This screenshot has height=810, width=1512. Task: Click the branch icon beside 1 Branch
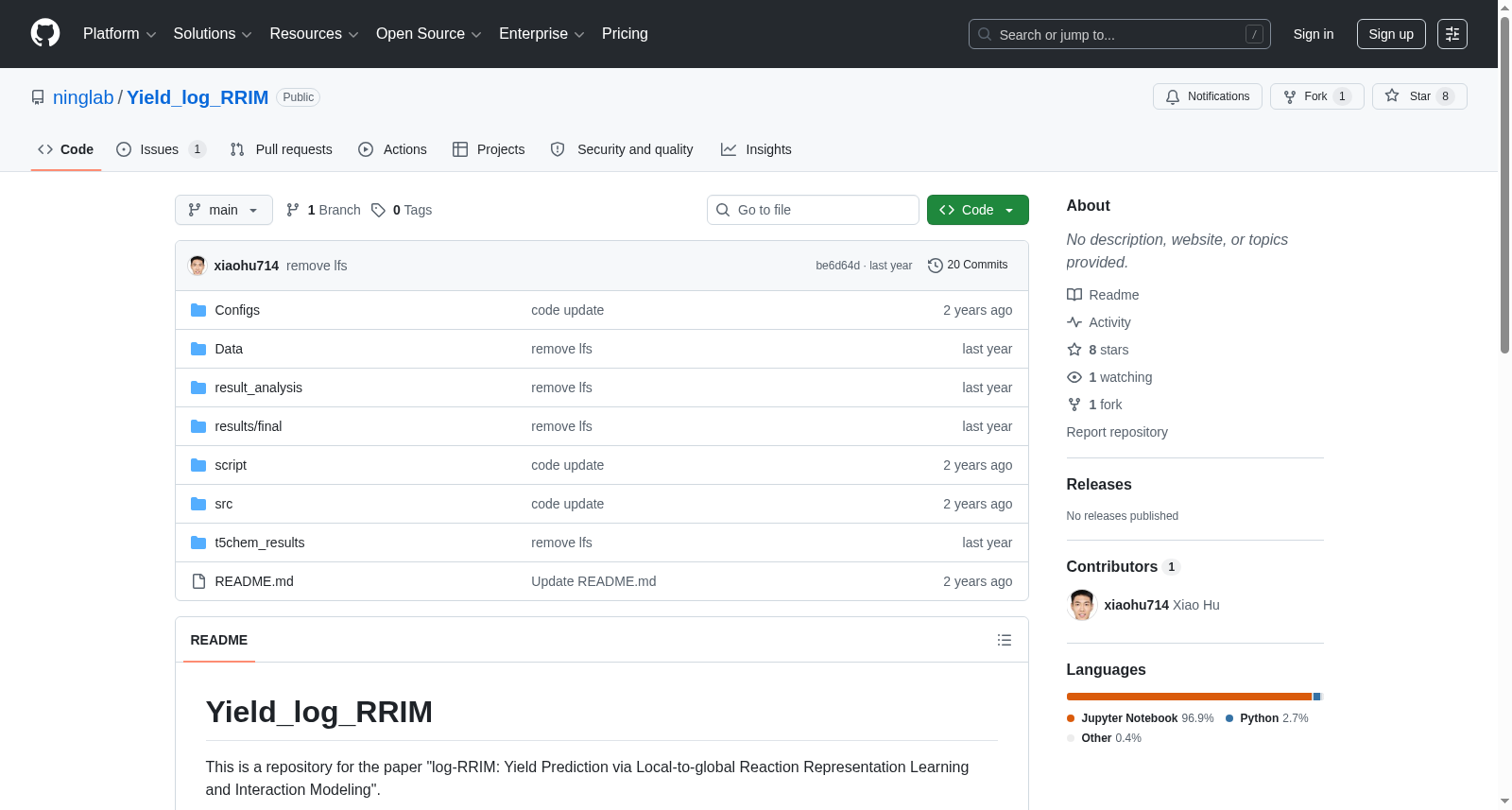(293, 210)
